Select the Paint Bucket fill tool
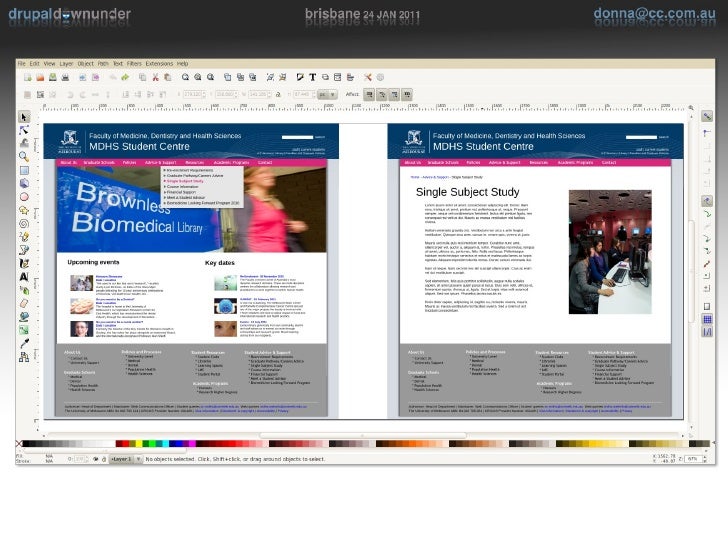 (x=24, y=317)
